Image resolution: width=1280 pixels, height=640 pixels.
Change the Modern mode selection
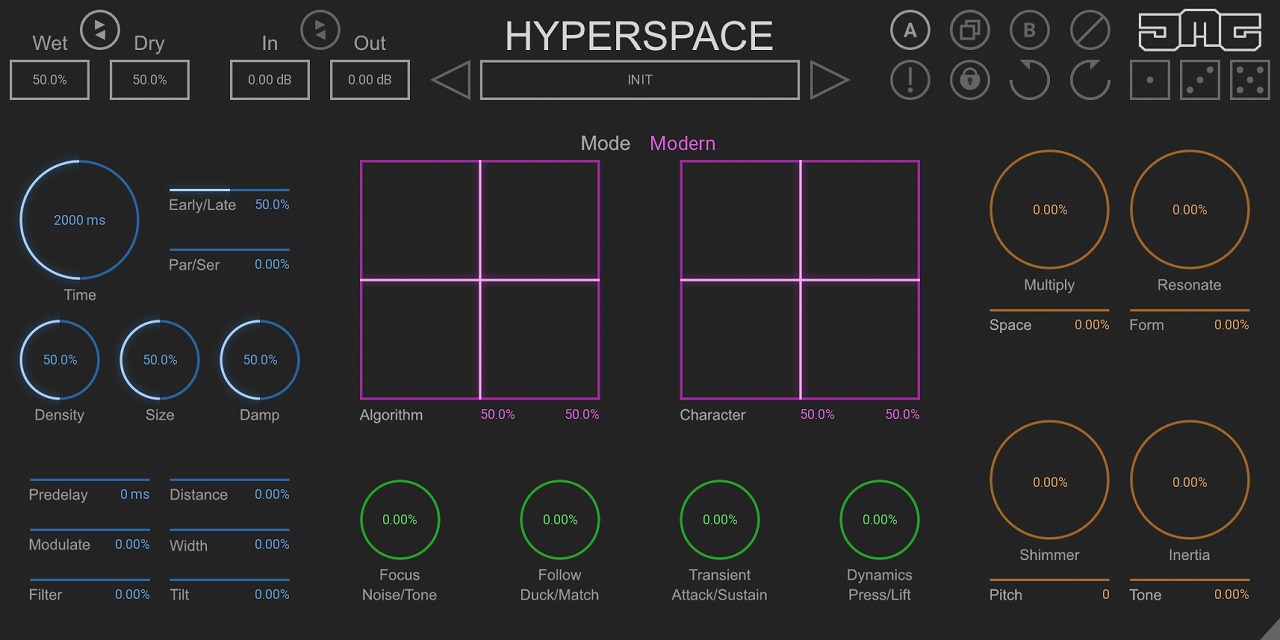[682, 144]
